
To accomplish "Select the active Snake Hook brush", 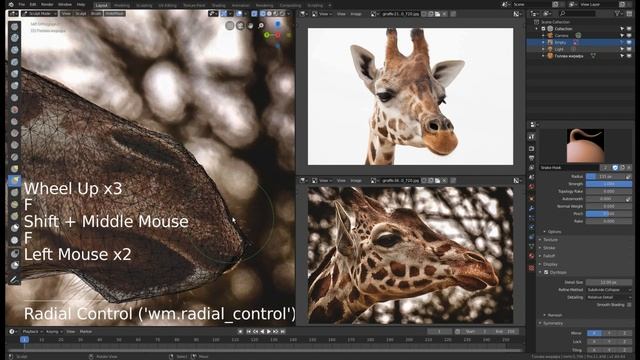I will [15, 180].
